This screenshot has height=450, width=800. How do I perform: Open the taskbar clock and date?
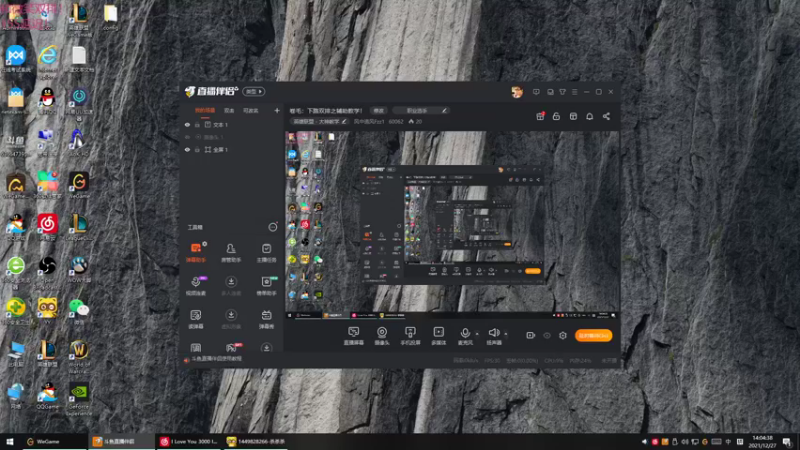point(762,442)
